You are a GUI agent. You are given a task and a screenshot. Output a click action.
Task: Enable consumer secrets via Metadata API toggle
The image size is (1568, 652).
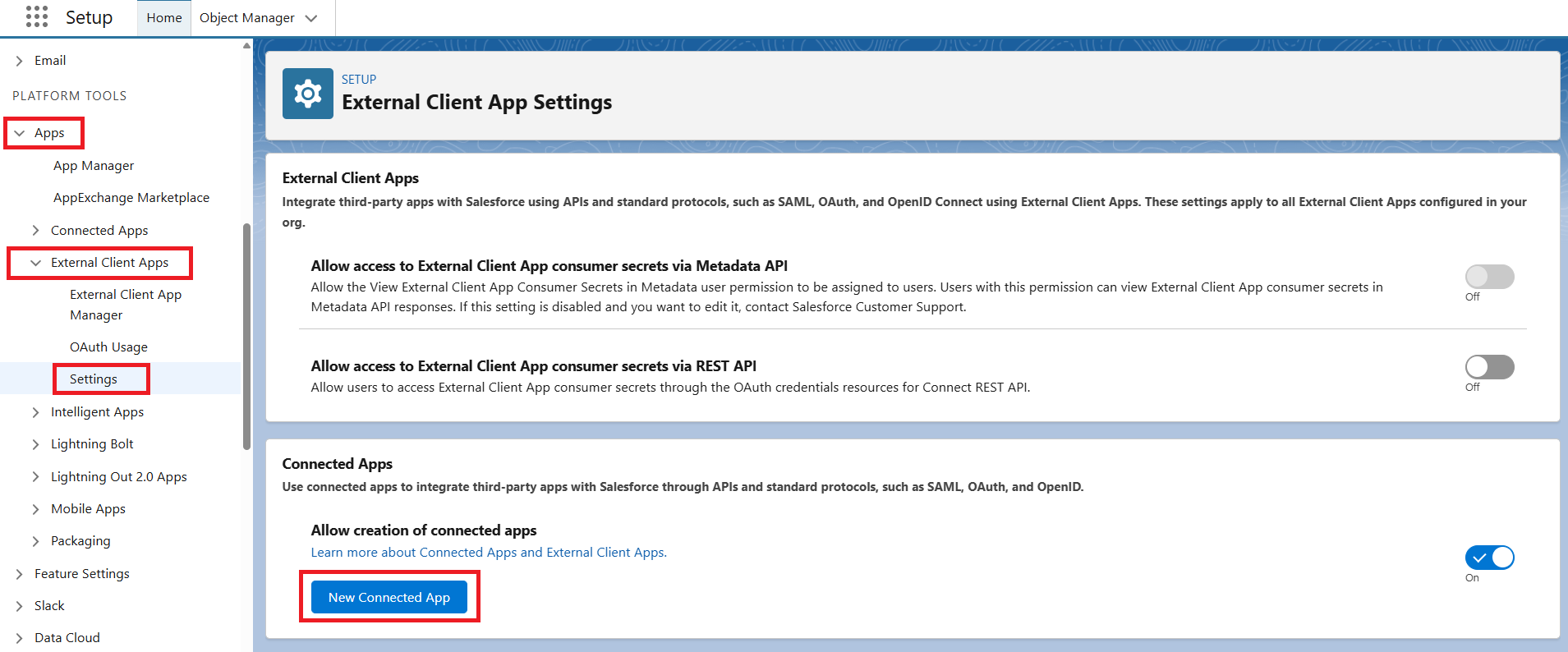1489,277
